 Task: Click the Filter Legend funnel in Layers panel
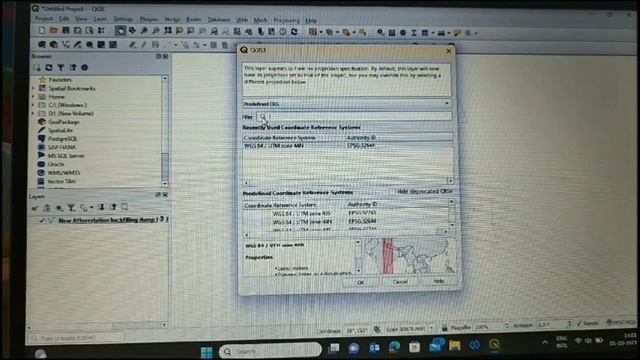pyautogui.click(x=71, y=208)
